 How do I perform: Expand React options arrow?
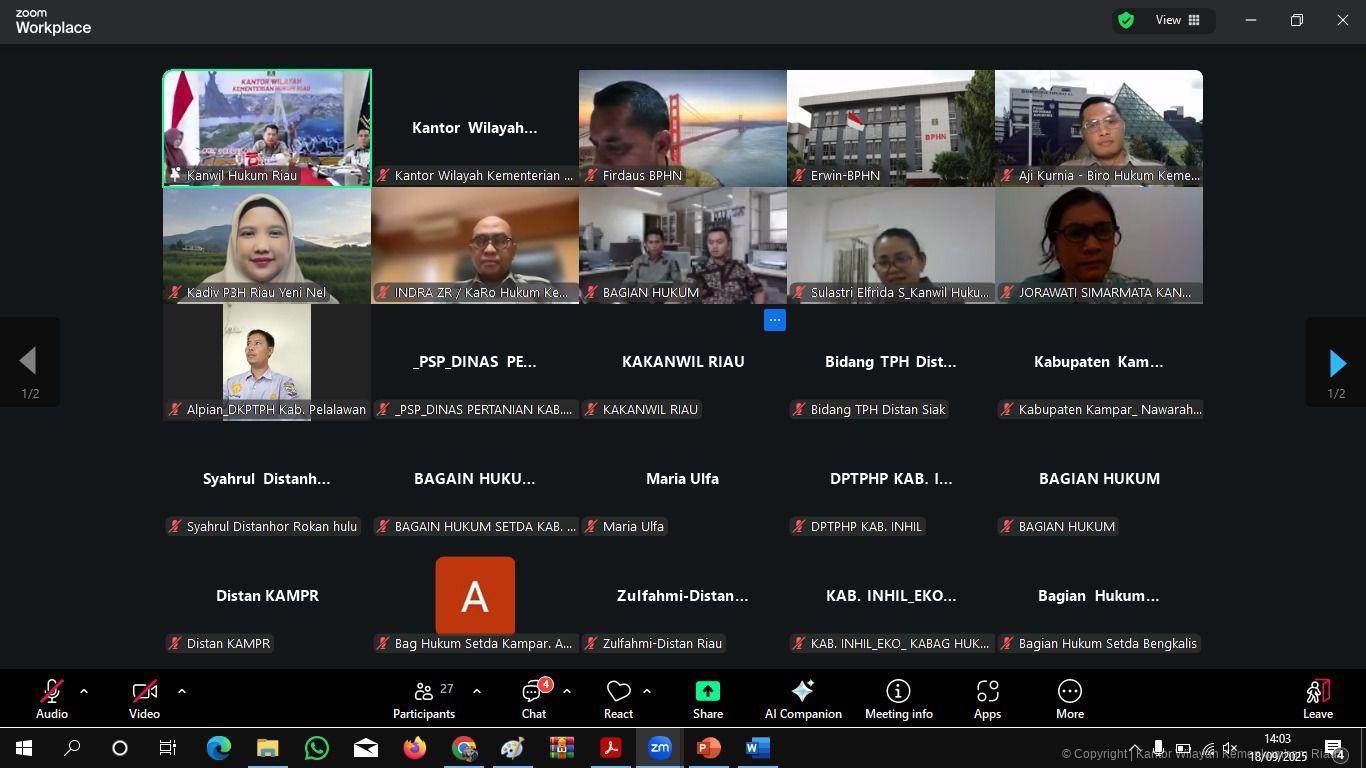(x=647, y=691)
